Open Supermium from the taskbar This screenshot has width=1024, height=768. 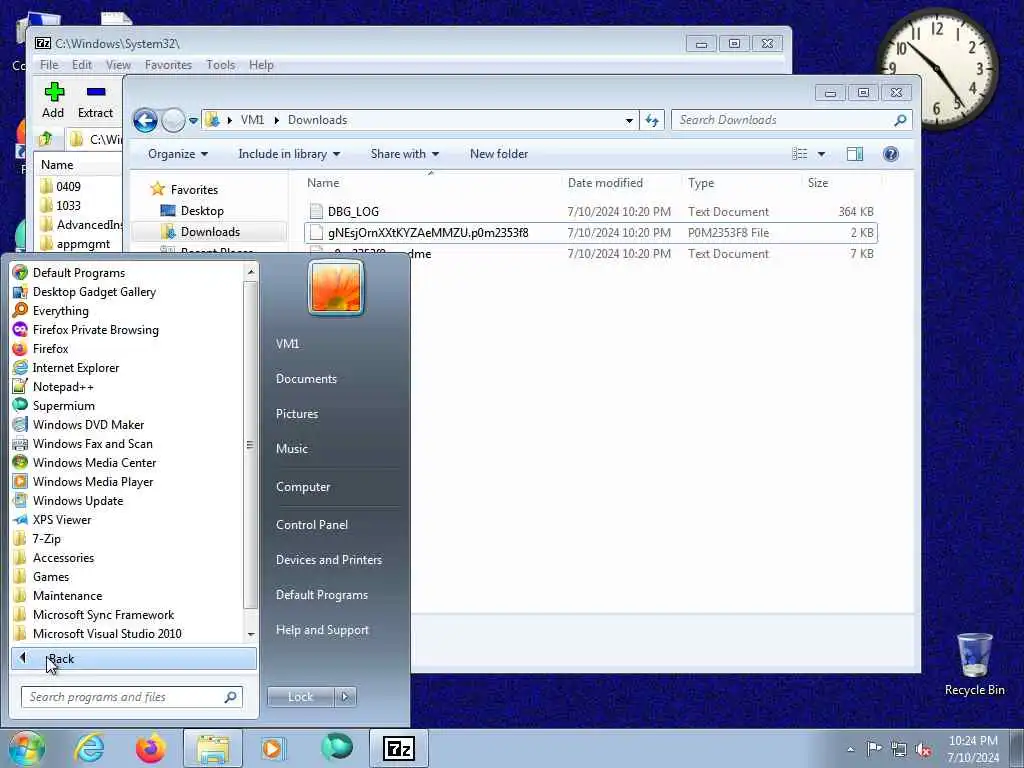coord(337,748)
